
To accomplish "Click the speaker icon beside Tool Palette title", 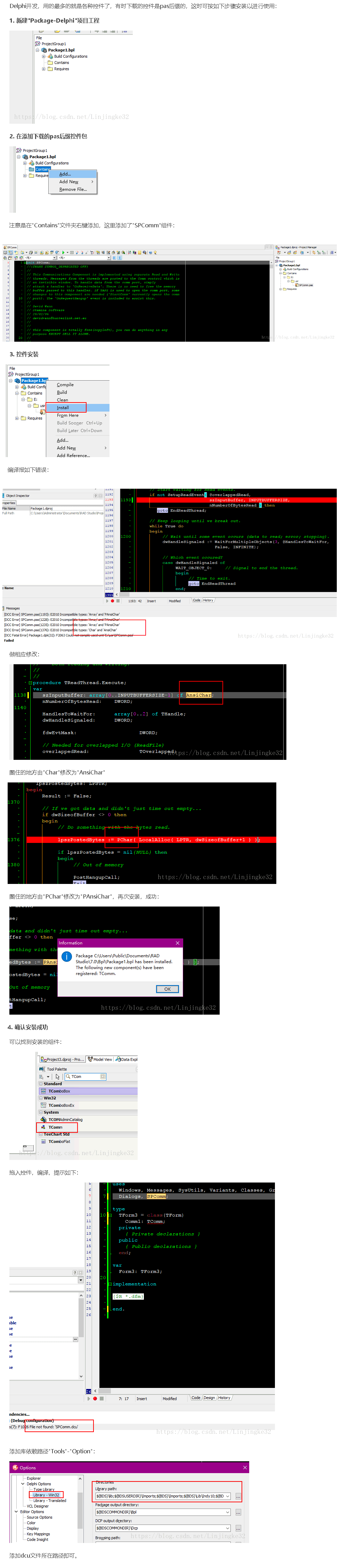I will pos(42,1069).
